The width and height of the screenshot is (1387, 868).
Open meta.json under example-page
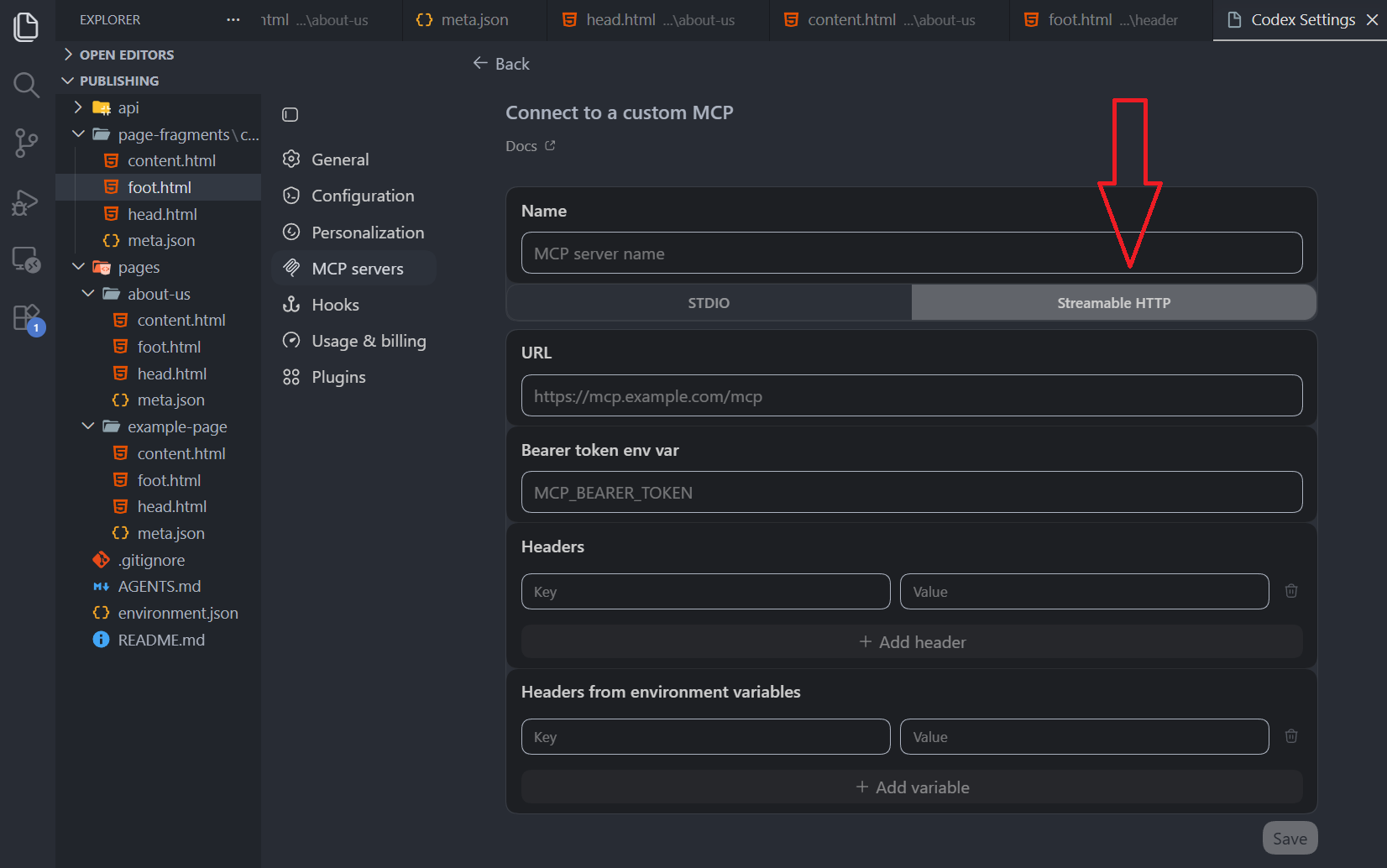[x=158, y=533]
